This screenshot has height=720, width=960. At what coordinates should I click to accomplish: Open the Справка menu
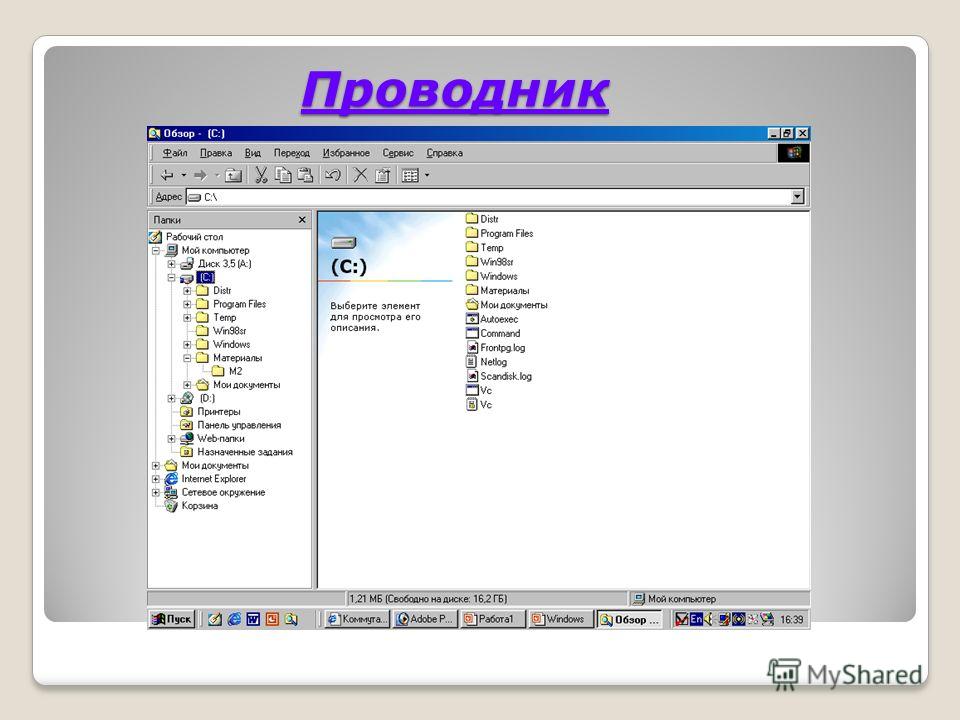[x=444, y=153]
